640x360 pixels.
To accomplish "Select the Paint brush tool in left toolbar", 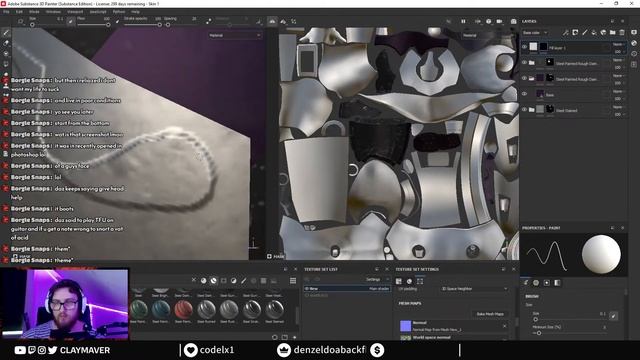I will coord(6,33).
